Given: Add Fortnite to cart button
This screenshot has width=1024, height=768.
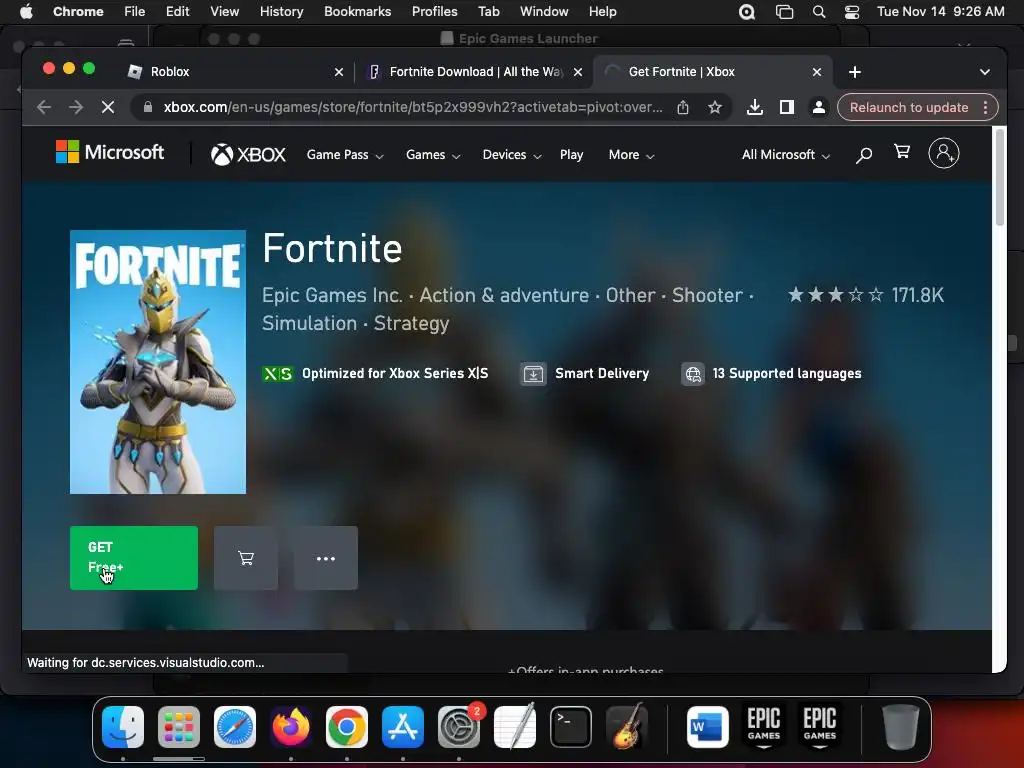Looking at the screenshot, I should click(x=246, y=558).
